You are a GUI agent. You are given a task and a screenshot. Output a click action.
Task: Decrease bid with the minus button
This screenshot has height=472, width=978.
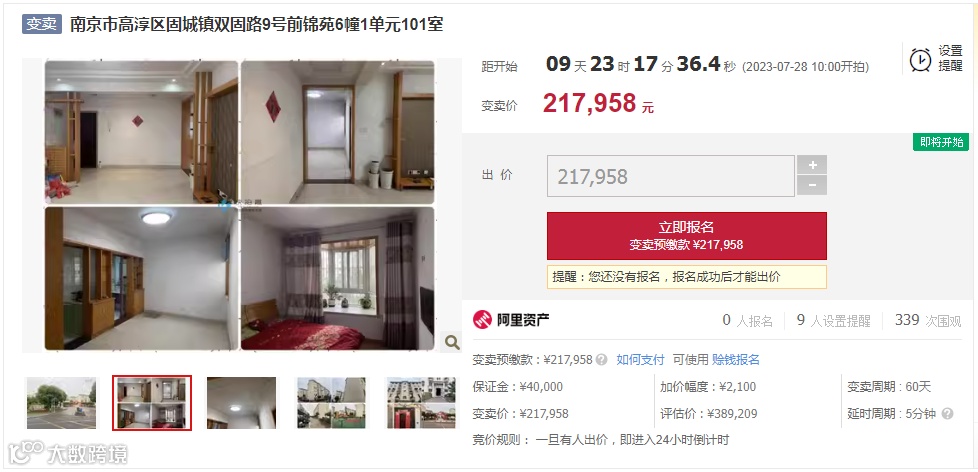(812, 186)
